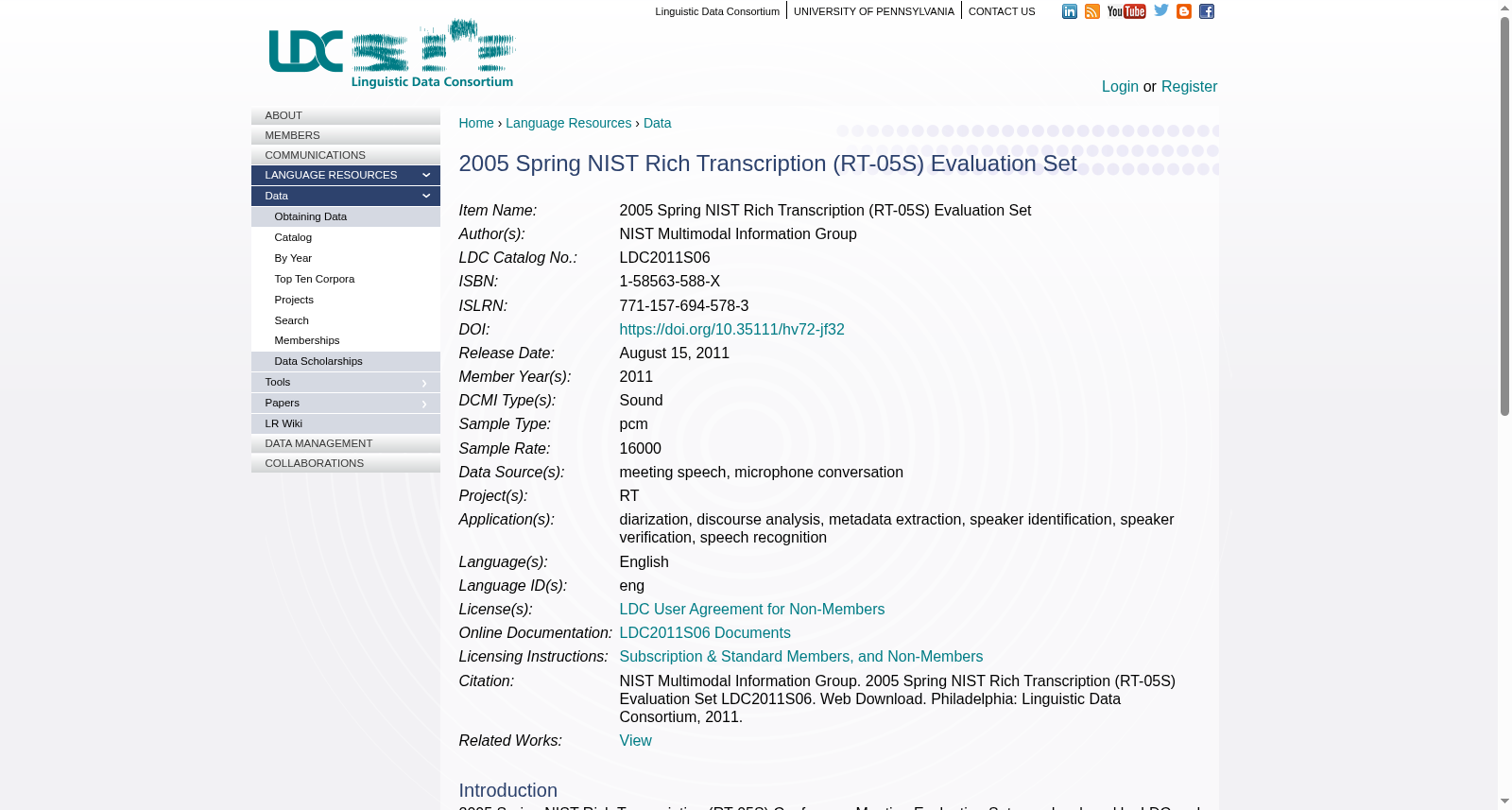Click the Login link
The image size is (1512, 810).
pos(1120,87)
